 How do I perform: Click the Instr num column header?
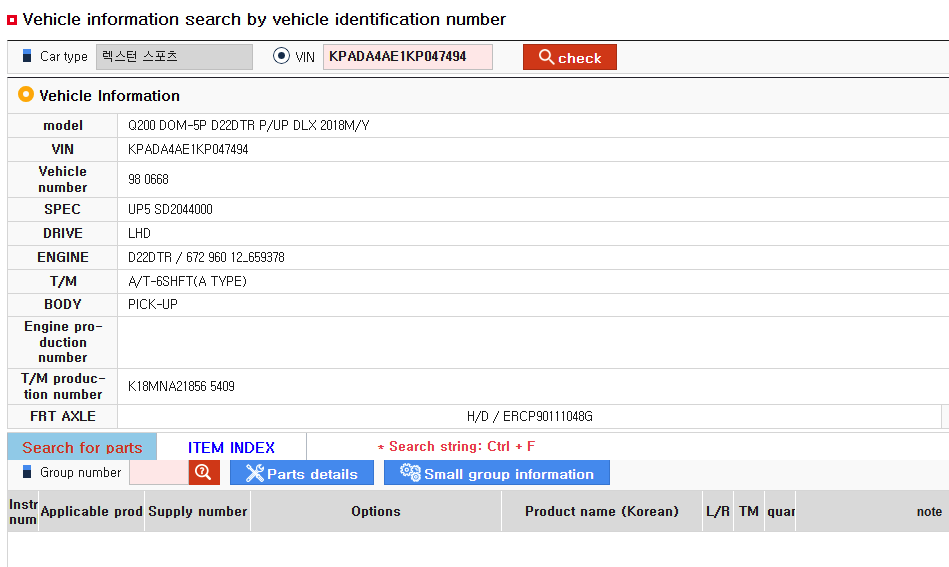[x=23, y=511]
